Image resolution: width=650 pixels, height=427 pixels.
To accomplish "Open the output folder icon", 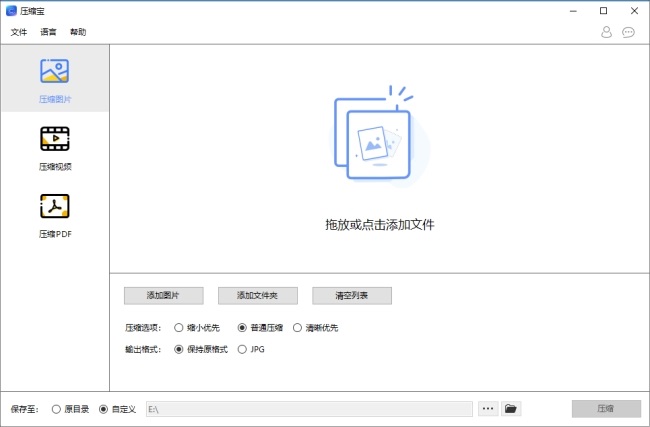I will click(511, 409).
